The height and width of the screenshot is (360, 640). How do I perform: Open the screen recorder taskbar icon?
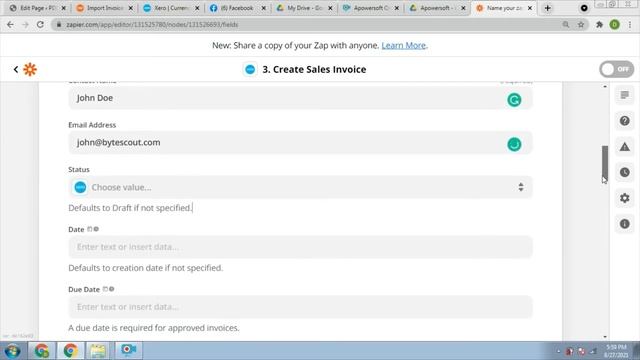click(128, 351)
